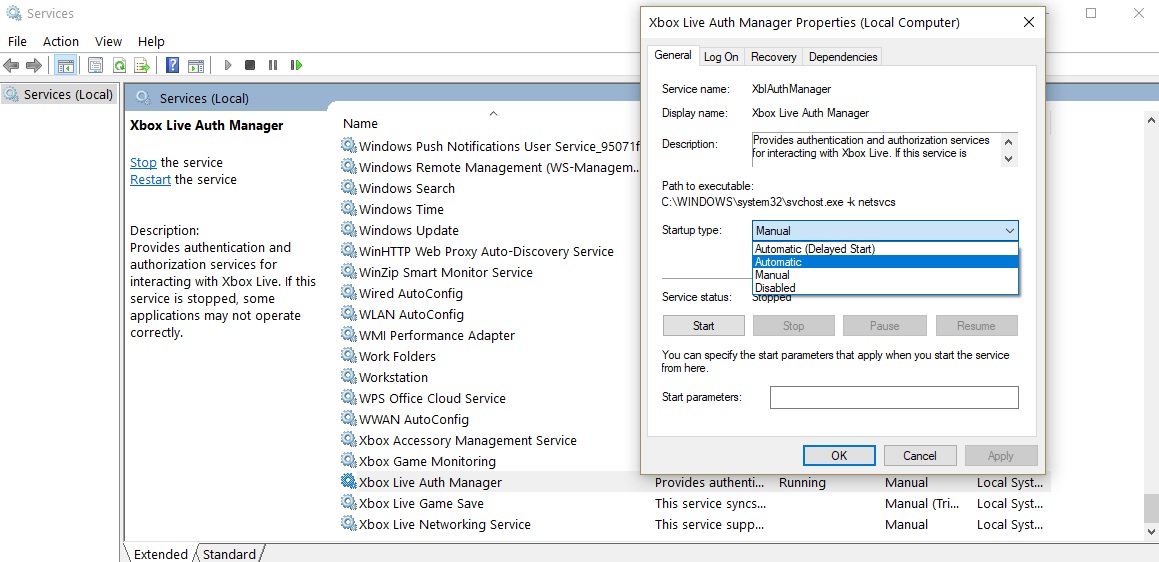Click the Properties toolbar icon
1159x562 pixels.
95,66
